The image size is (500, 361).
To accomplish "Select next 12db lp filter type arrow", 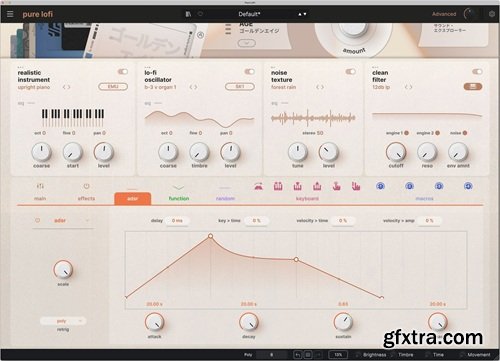I will tap(411, 87).
